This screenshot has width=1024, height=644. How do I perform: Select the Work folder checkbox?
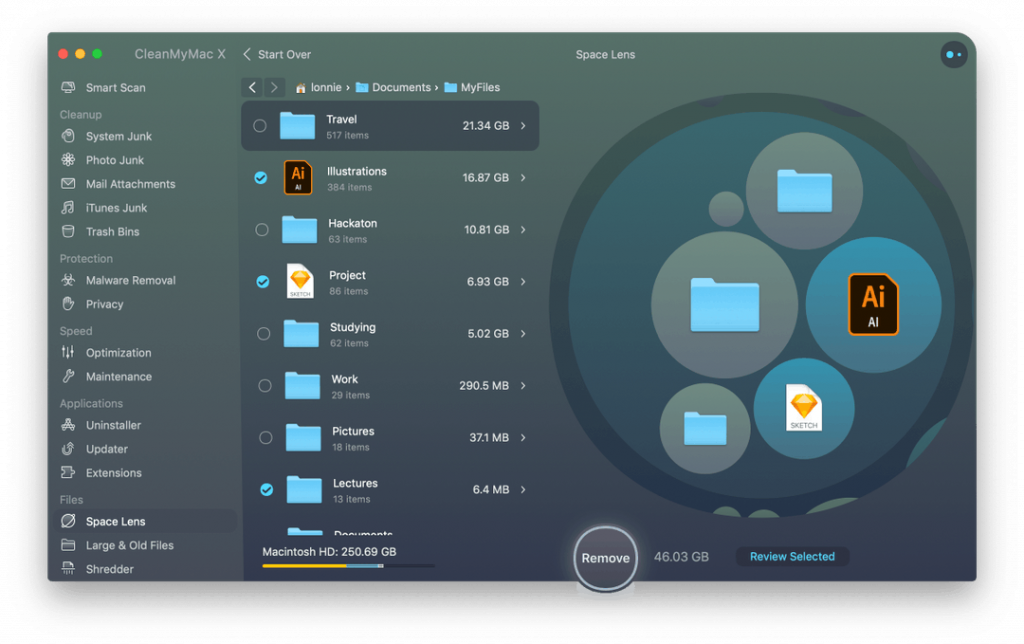click(x=264, y=385)
